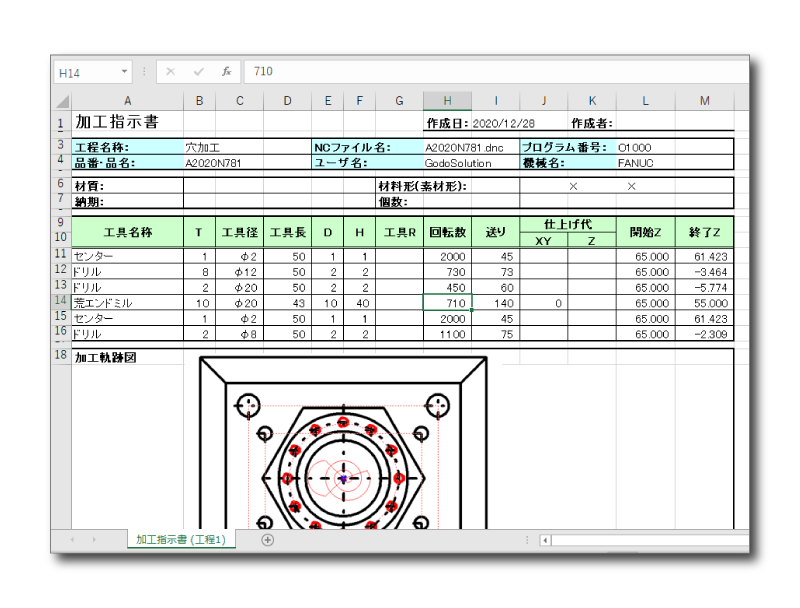Screen dimensions: 800x608
Task: Click the 納期: label cell
Action: (128, 201)
